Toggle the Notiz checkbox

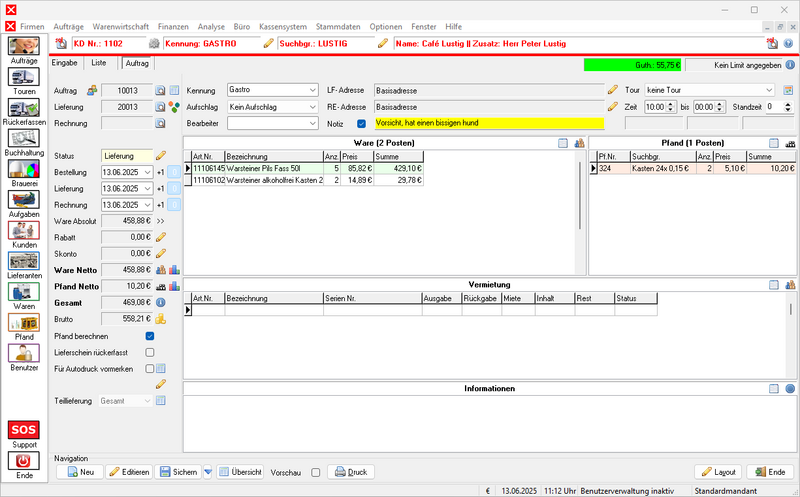pos(362,123)
